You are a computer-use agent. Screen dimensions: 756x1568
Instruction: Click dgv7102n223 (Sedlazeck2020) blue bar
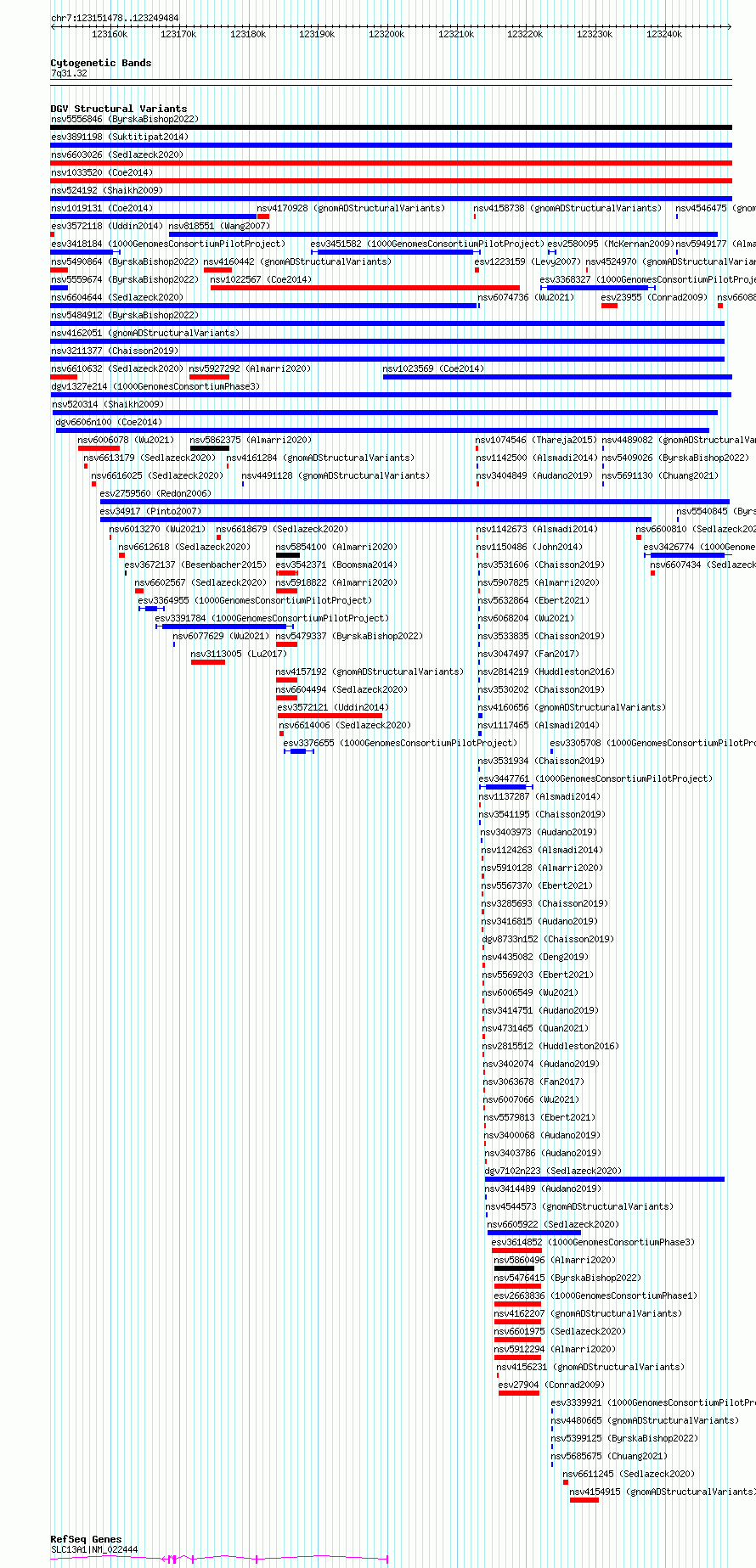pos(604,1179)
